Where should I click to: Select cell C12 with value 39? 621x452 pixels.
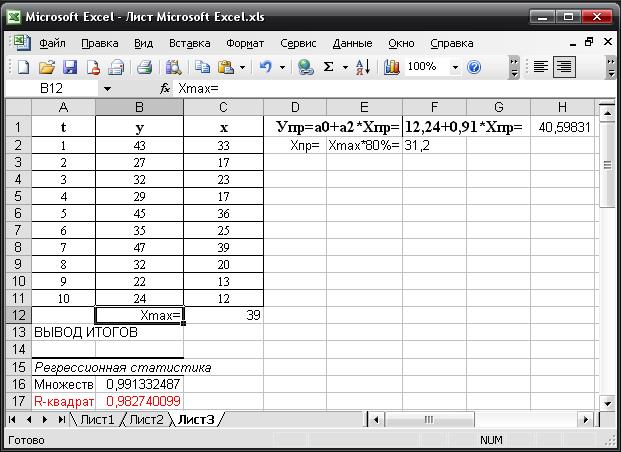[223, 315]
